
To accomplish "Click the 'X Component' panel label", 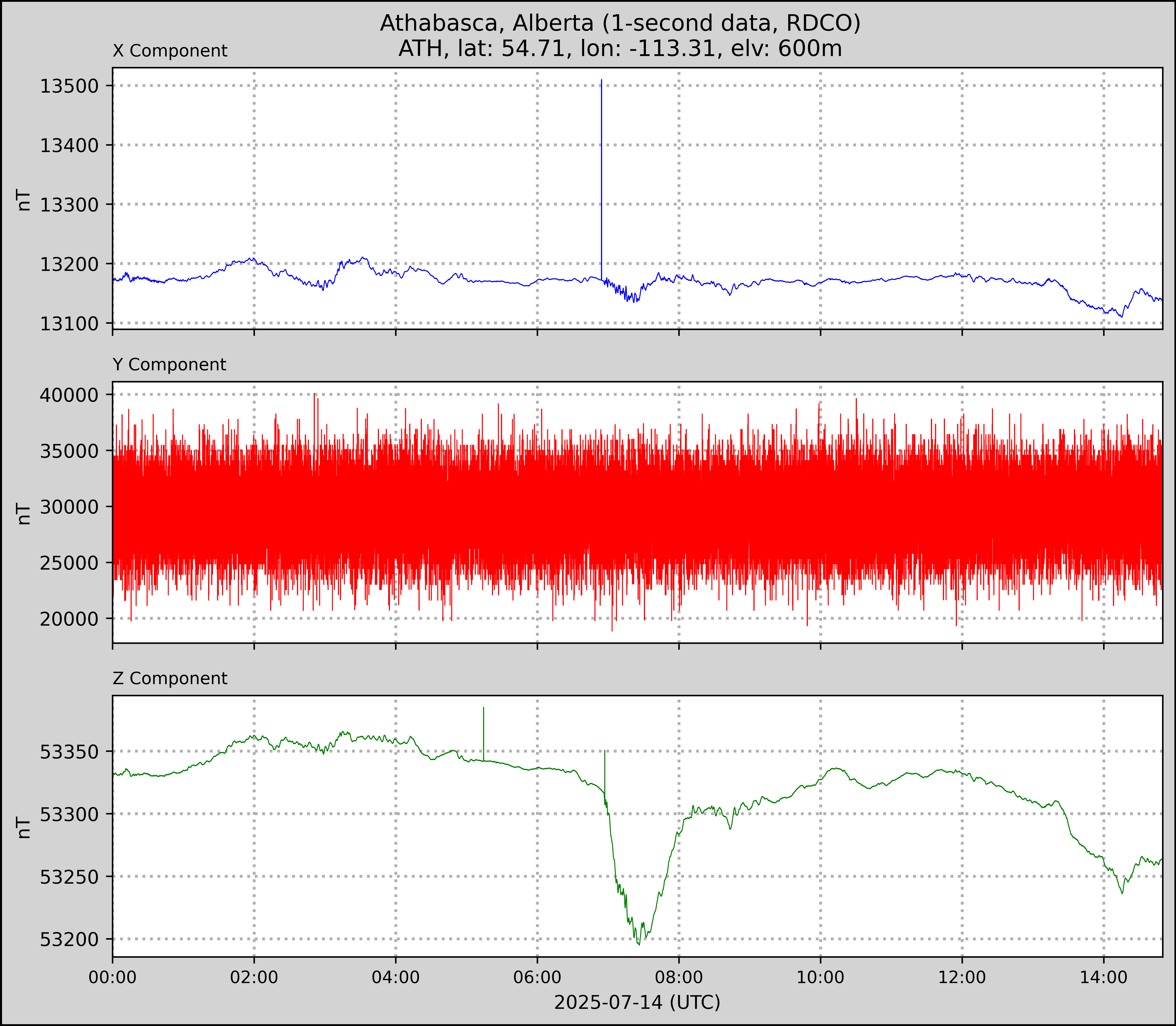I will (x=170, y=51).
